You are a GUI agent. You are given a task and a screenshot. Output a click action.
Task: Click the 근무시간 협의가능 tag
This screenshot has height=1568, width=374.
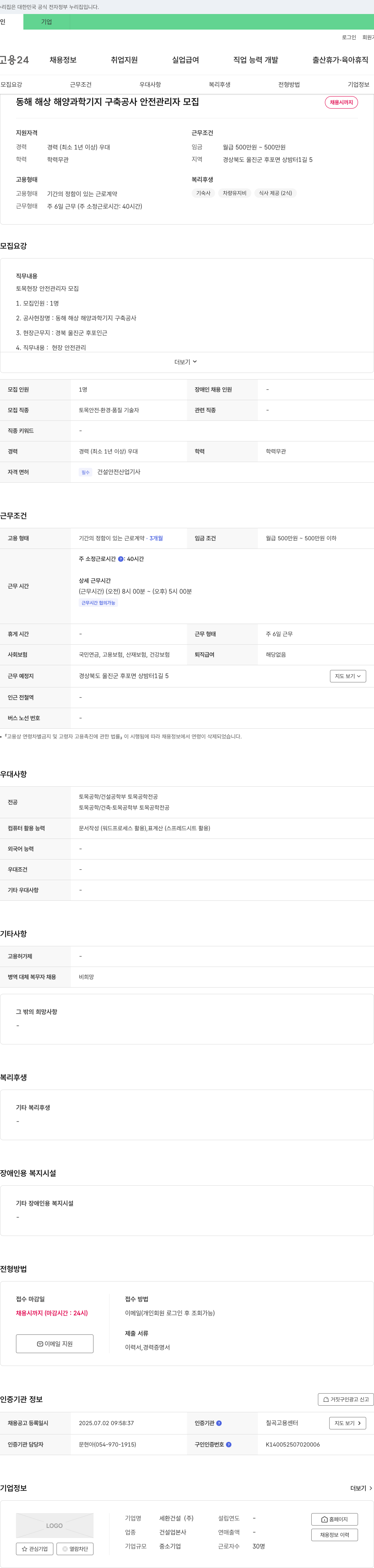[x=98, y=603]
